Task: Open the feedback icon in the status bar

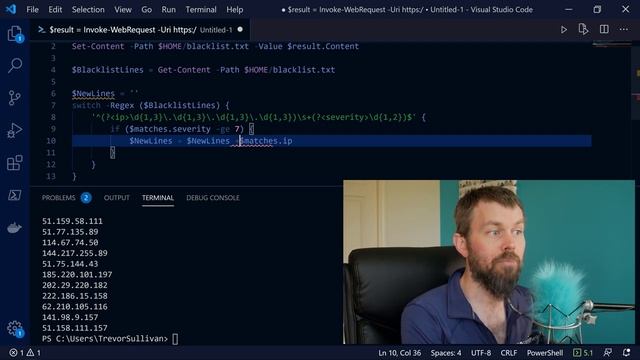Action: 608,353
